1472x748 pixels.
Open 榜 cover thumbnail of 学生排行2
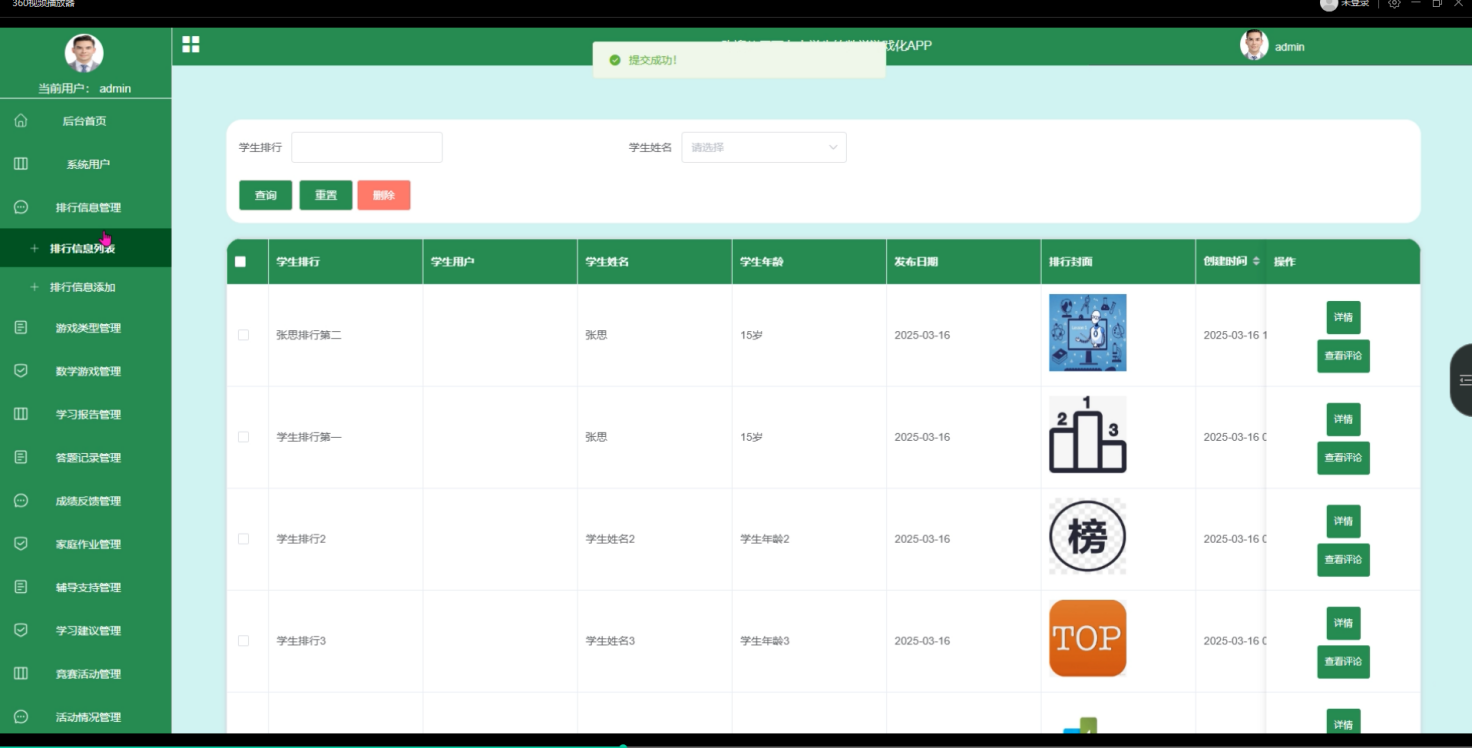pyautogui.click(x=1087, y=537)
